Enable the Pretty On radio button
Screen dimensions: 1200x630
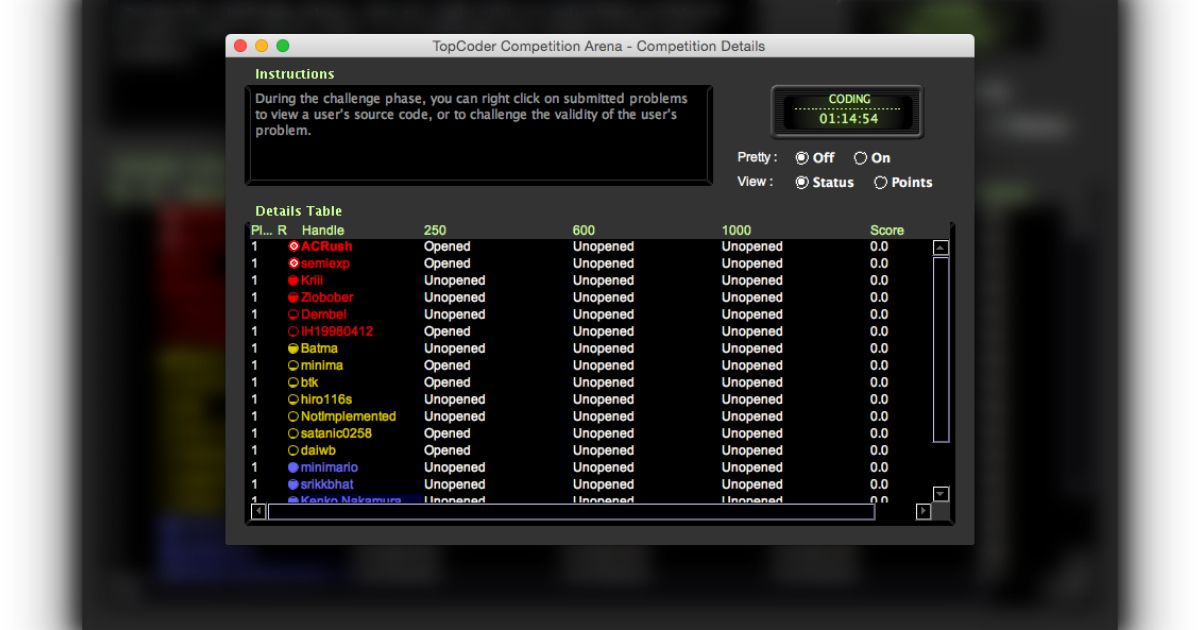(860, 158)
